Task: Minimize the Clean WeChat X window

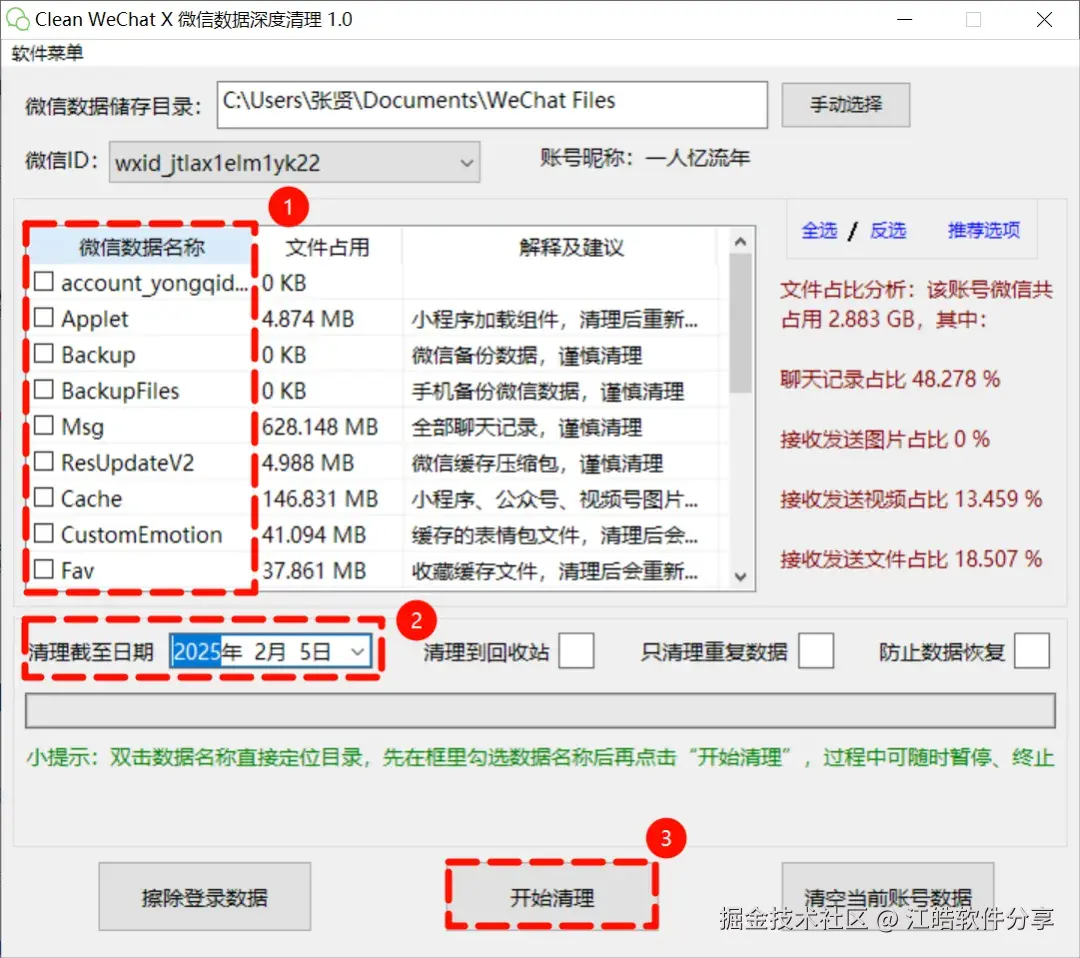Action: click(905, 19)
